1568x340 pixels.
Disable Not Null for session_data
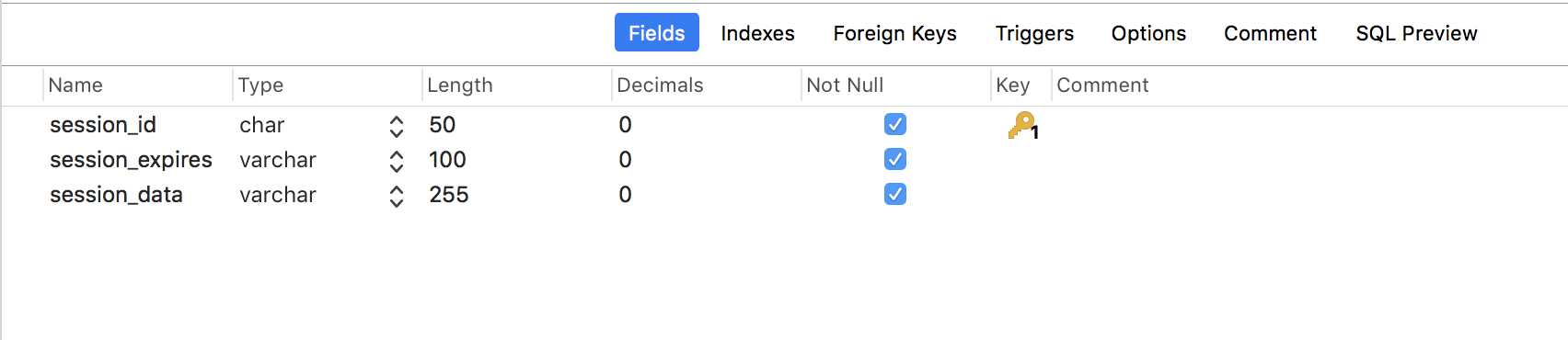click(894, 194)
